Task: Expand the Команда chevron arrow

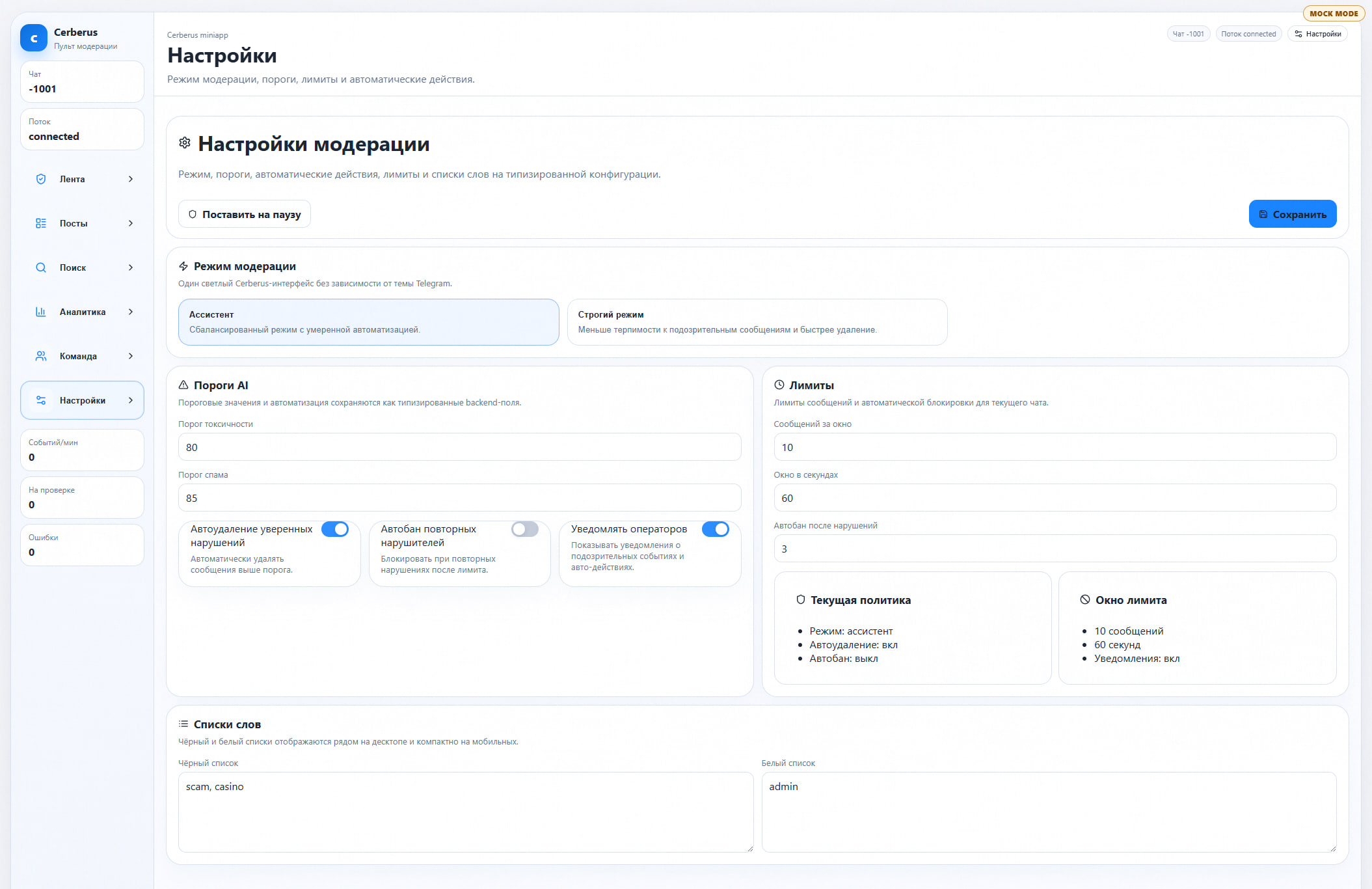Action: pos(131,356)
